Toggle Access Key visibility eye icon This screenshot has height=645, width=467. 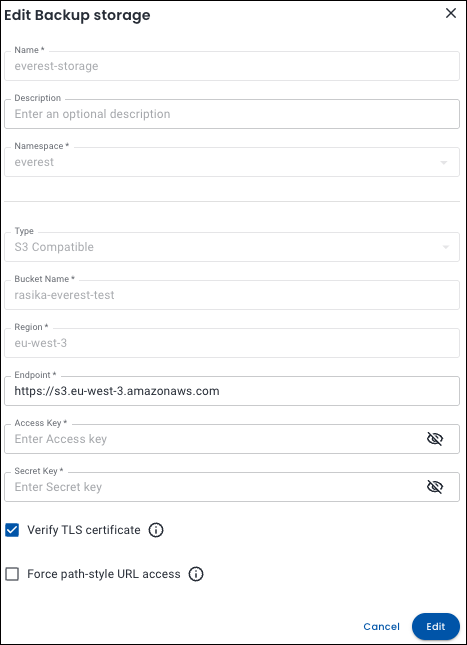click(x=435, y=439)
